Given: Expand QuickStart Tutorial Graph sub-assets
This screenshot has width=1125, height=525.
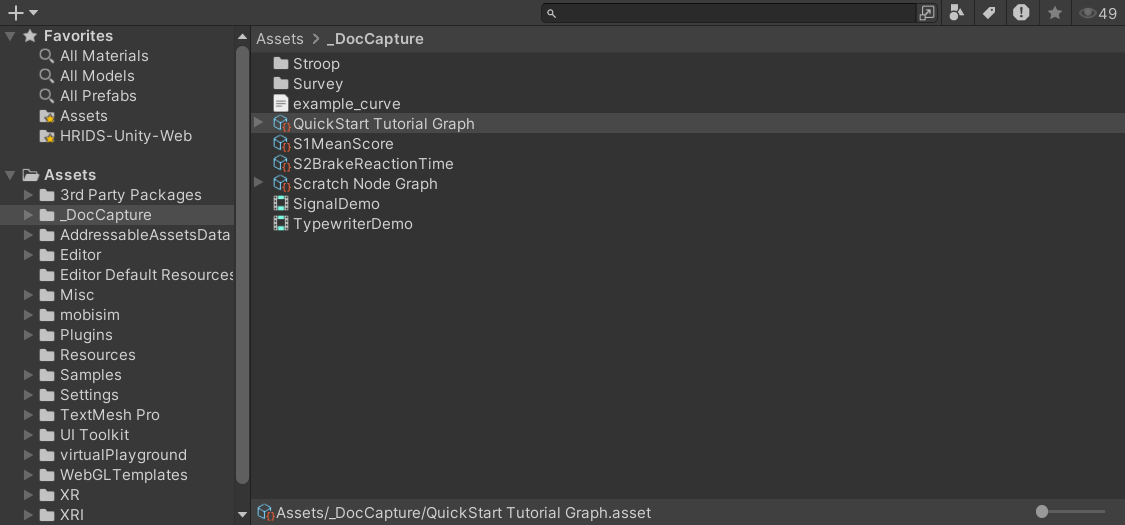Looking at the screenshot, I should click(259, 123).
